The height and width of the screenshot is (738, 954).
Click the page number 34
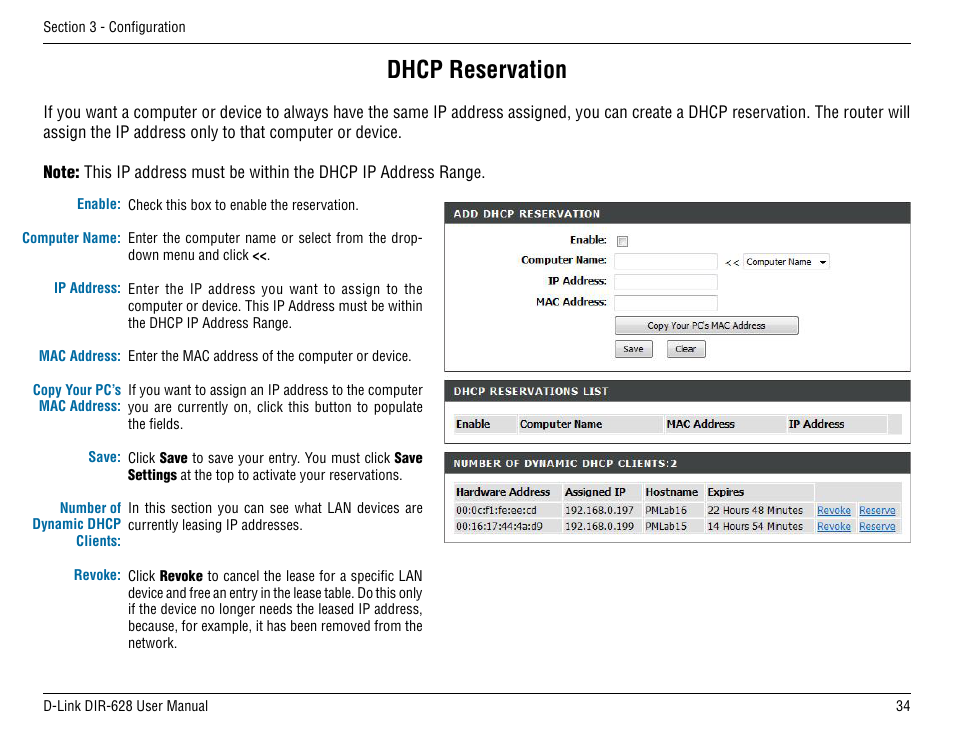tap(903, 706)
